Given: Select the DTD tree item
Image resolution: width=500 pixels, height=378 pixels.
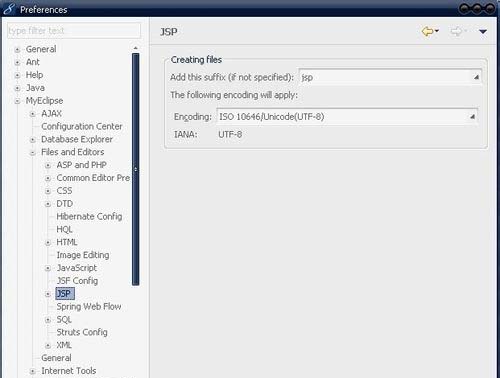Looking at the screenshot, I should point(64,203).
